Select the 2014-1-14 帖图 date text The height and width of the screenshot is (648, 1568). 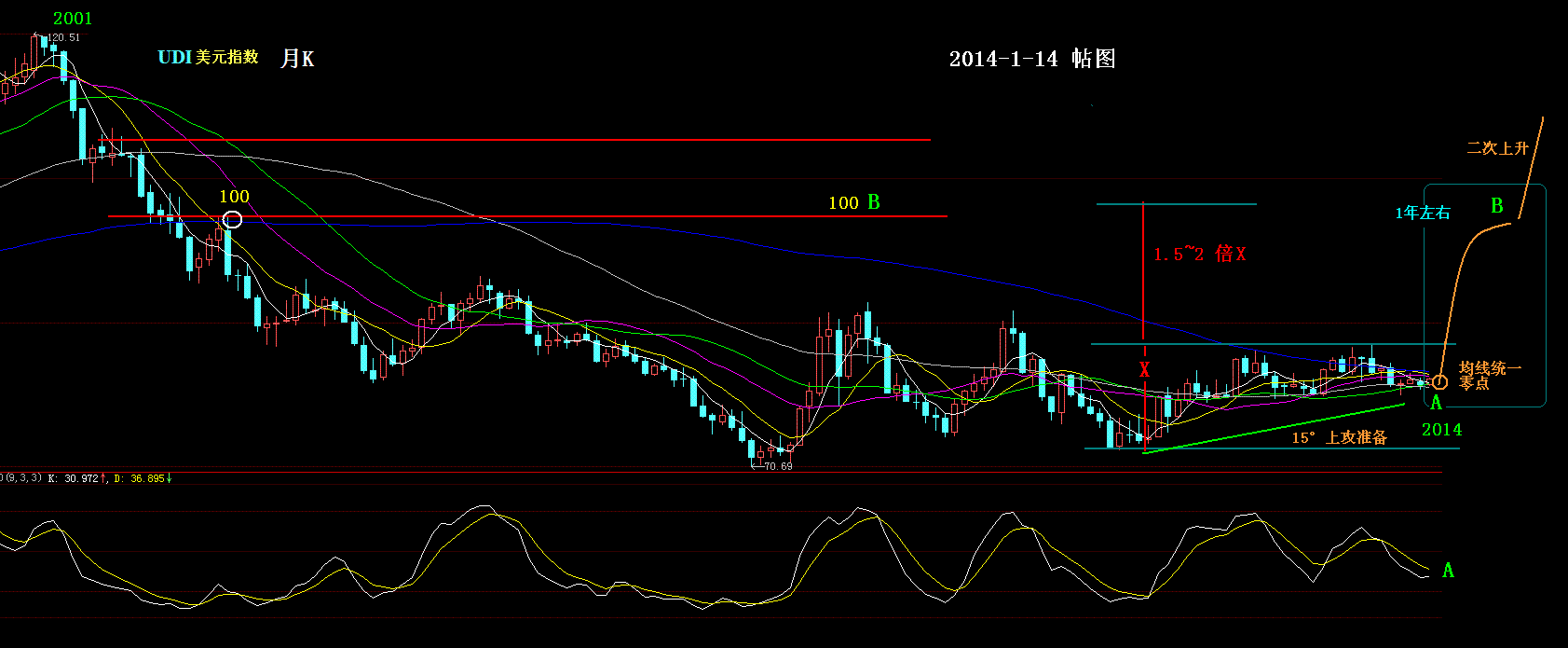1031,59
